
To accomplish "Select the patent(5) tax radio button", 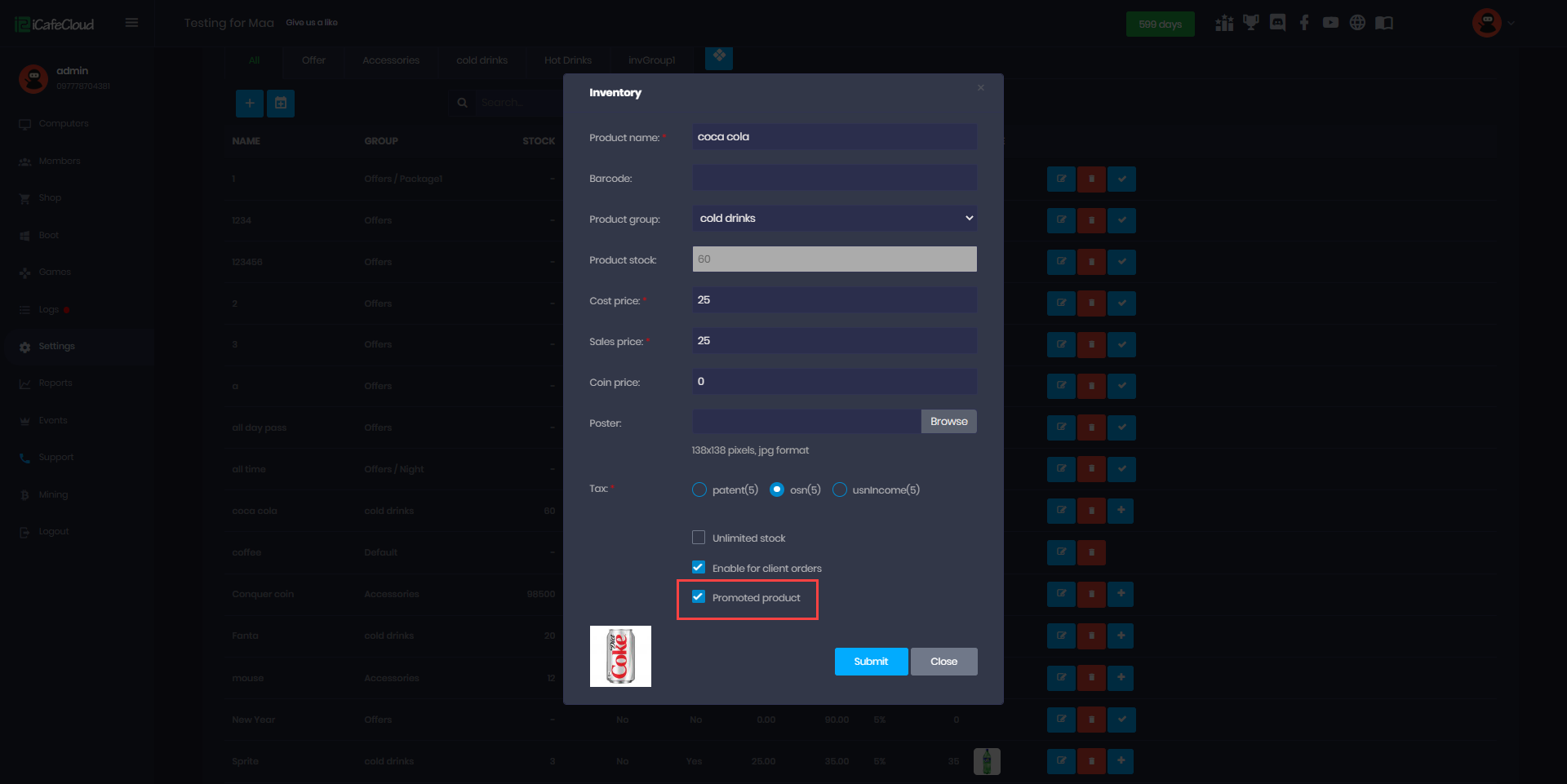I will pos(699,489).
